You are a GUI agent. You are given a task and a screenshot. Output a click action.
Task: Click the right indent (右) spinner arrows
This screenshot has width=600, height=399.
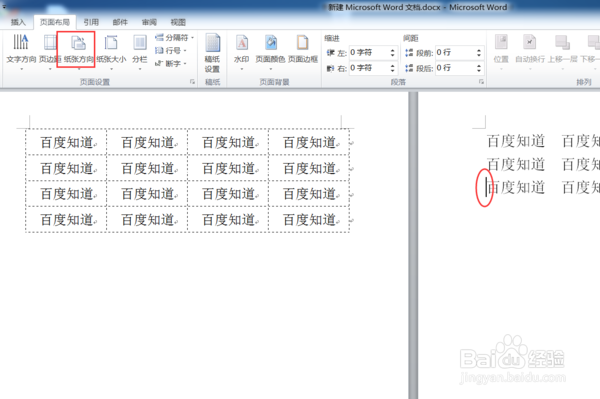pos(393,68)
